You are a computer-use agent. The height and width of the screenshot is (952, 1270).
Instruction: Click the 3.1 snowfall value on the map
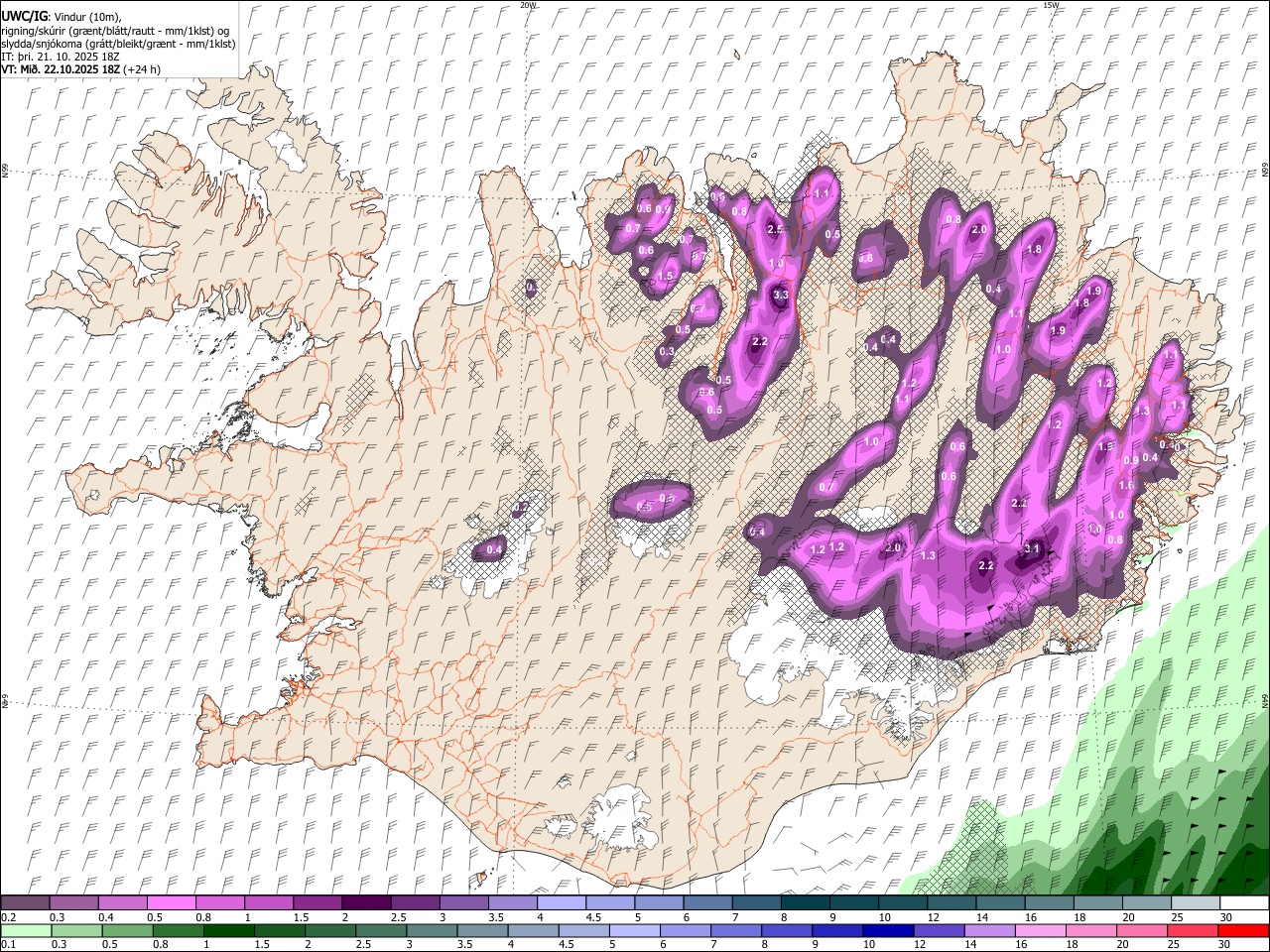1032,548
